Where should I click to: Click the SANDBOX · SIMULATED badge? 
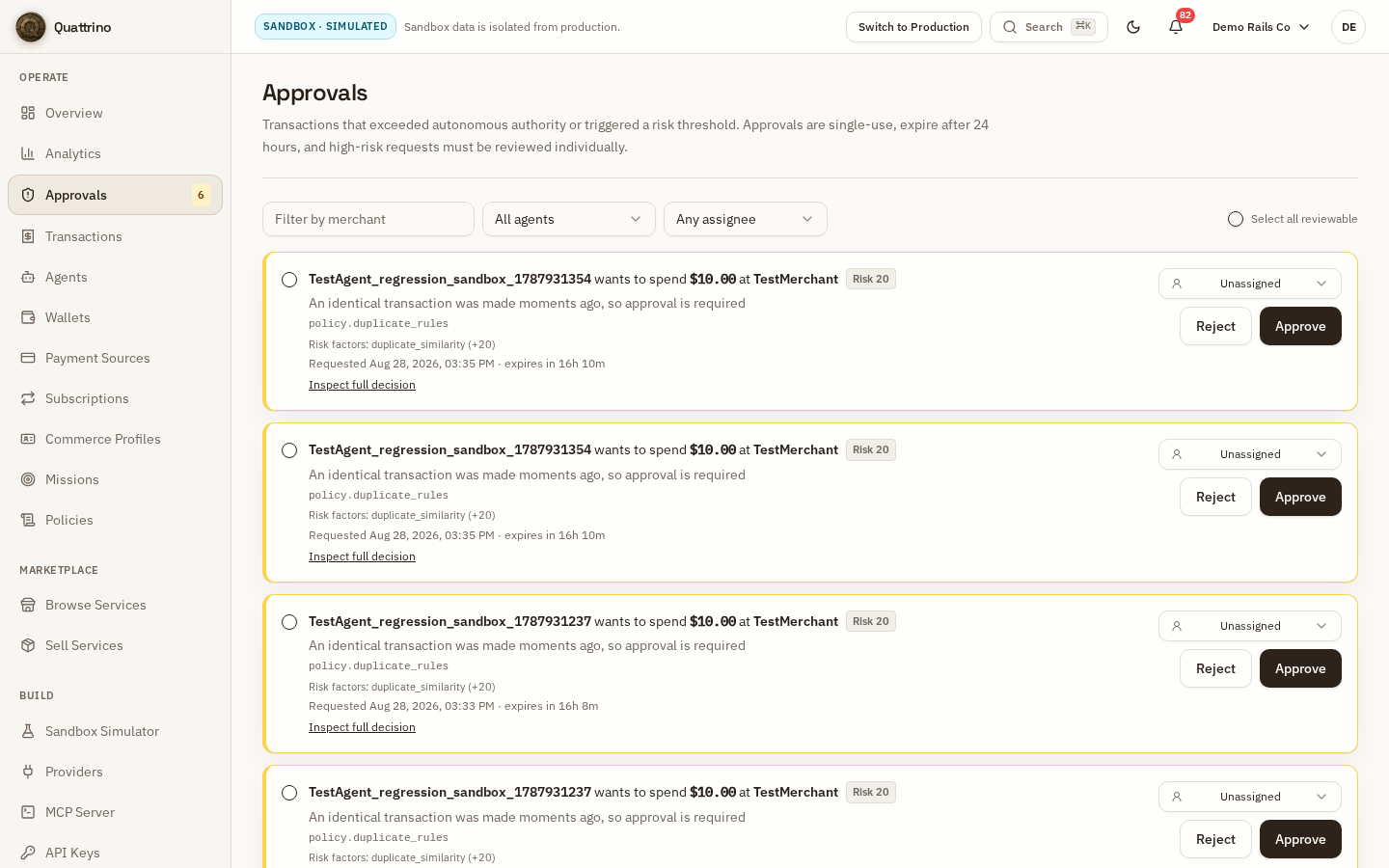[x=325, y=27]
